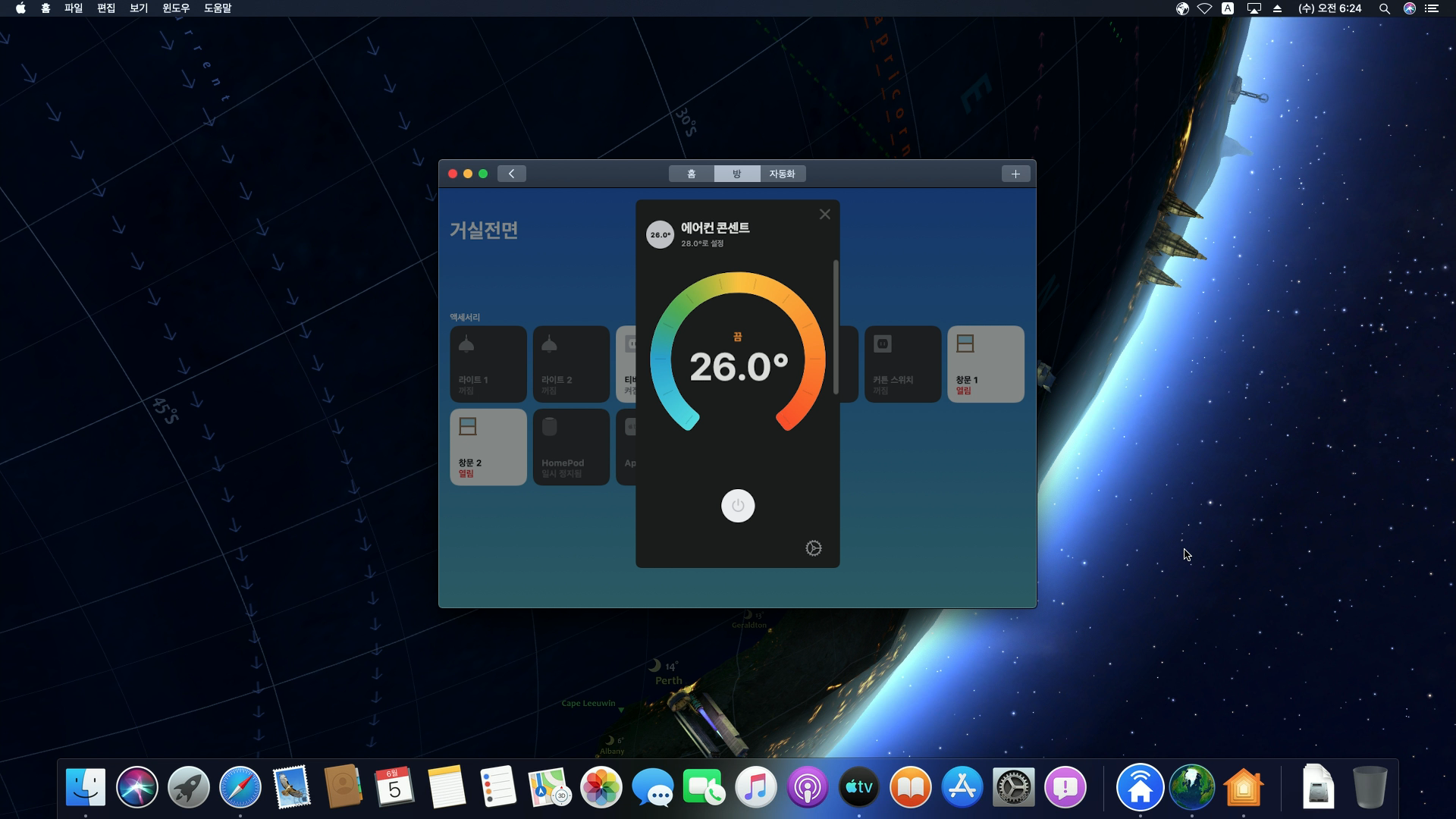Switch to the 자동화 tab
The image size is (1456, 819).
[x=782, y=174]
